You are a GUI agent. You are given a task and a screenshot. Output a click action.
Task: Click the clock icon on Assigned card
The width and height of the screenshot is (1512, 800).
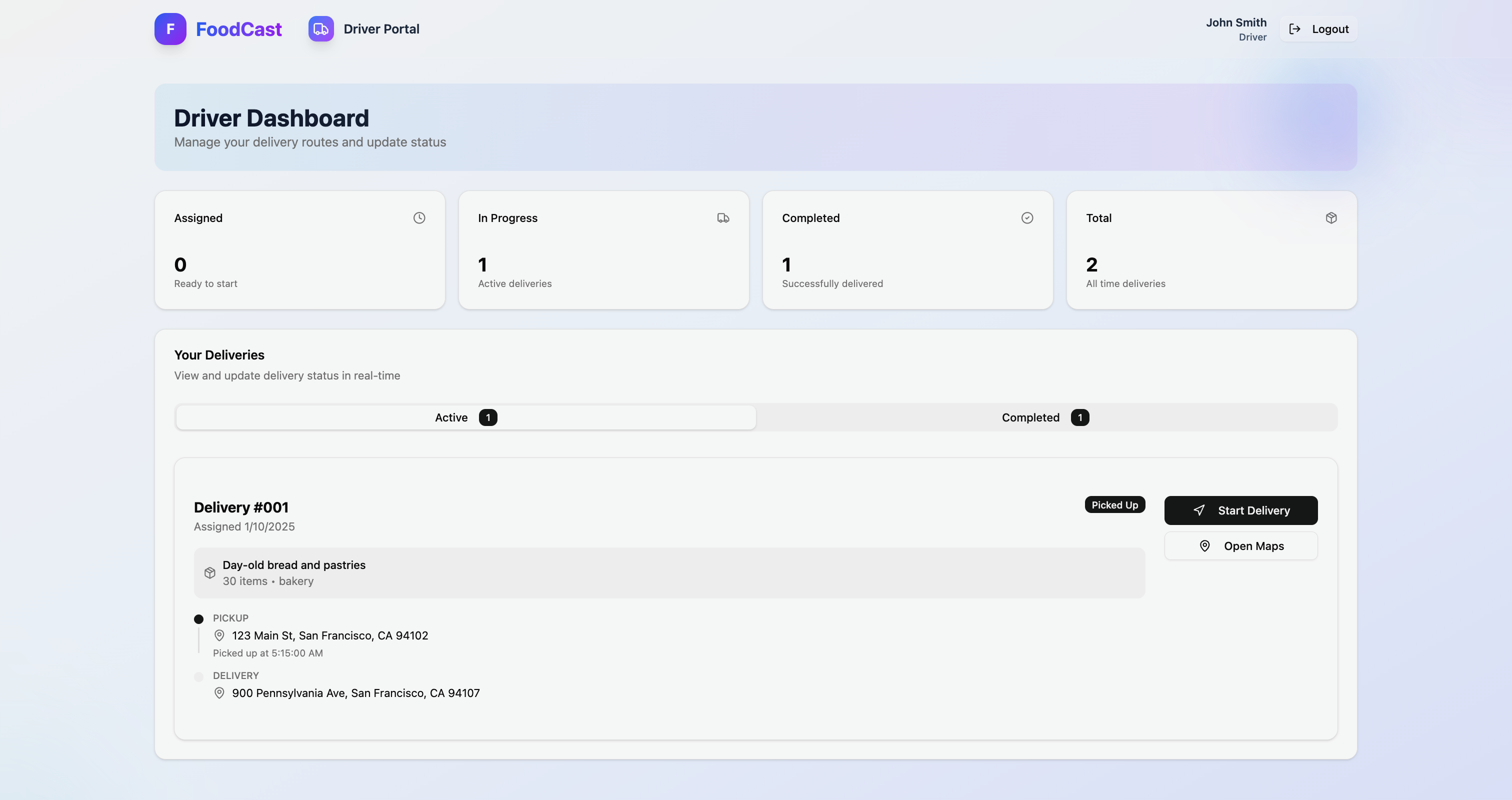click(419, 218)
